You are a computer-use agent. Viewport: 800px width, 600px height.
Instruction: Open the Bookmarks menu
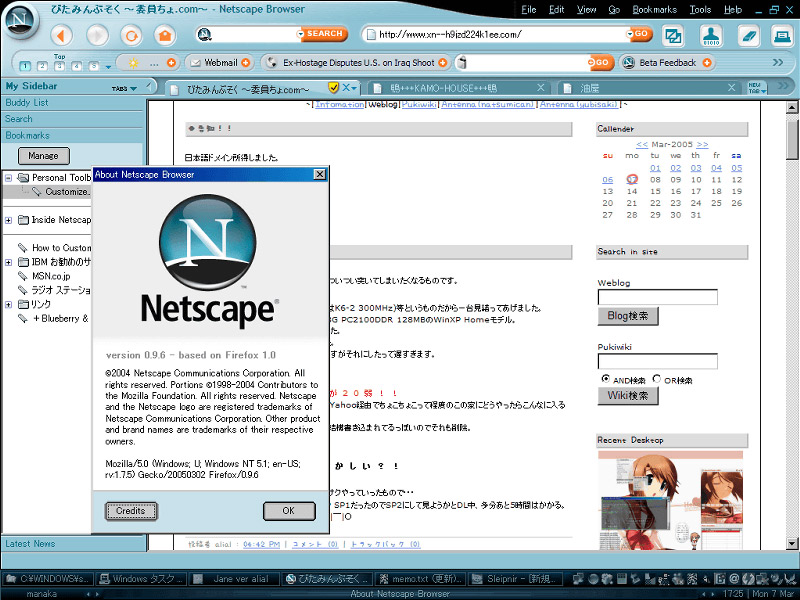click(655, 10)
